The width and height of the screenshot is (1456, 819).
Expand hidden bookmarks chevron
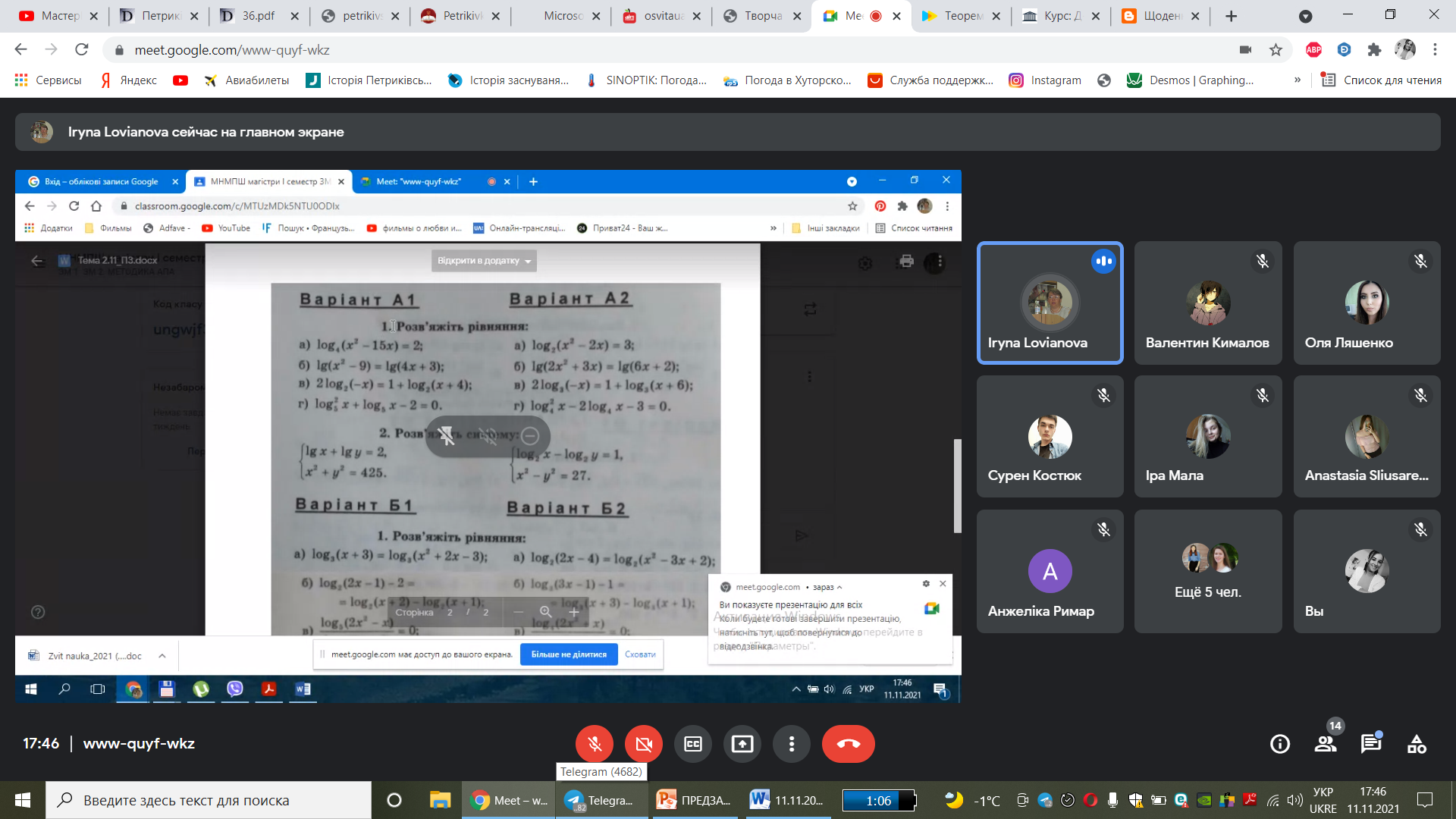tap(1298, 80)
